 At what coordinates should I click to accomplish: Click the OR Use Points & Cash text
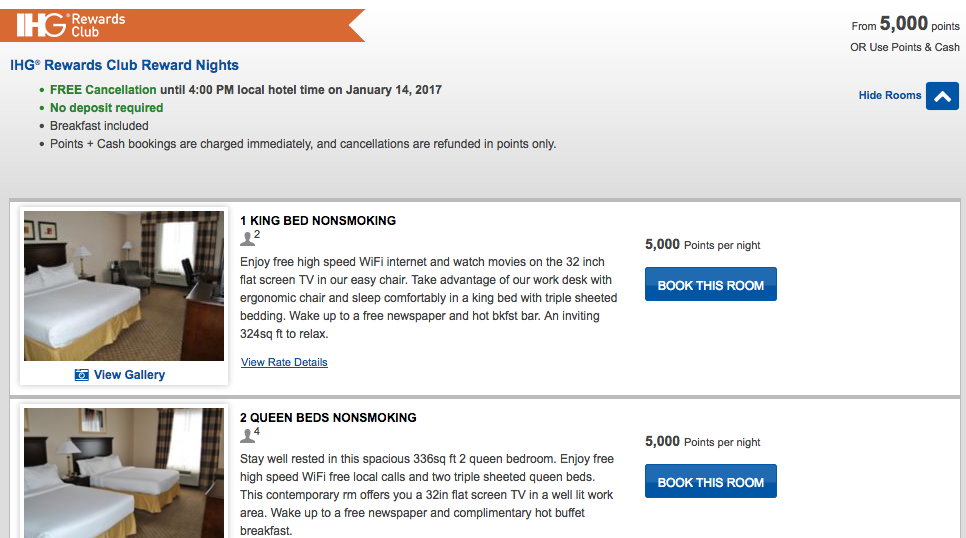pyautogui.click(x=904, y=47)
